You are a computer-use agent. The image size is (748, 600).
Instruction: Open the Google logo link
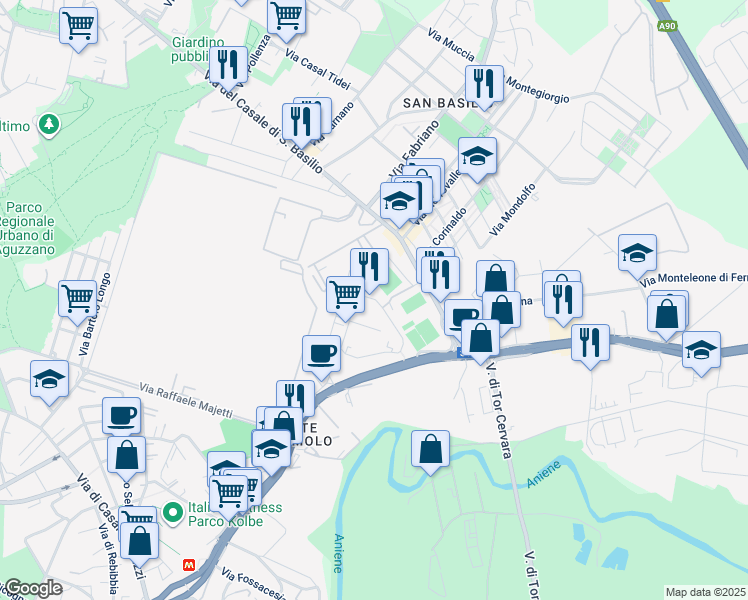[x=33, y=589]
